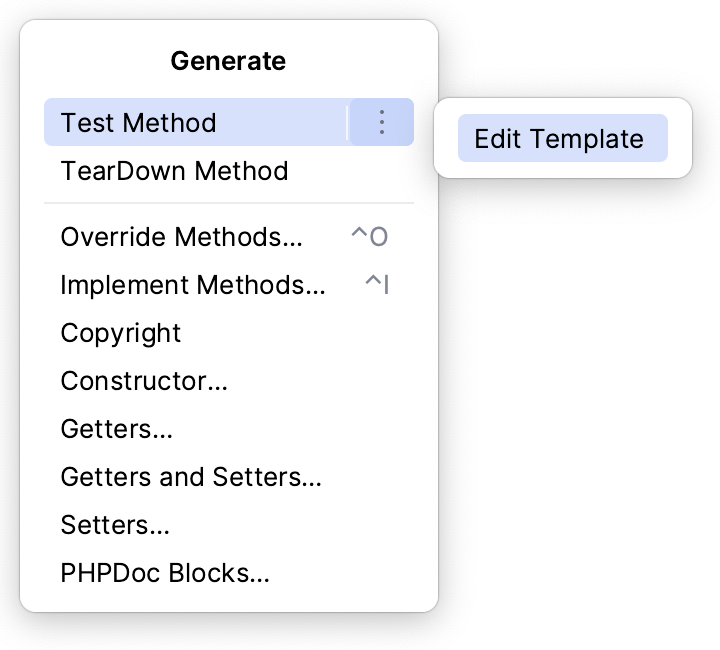
Task: Click the Generate popup title
Action: [x=228, y=61]
